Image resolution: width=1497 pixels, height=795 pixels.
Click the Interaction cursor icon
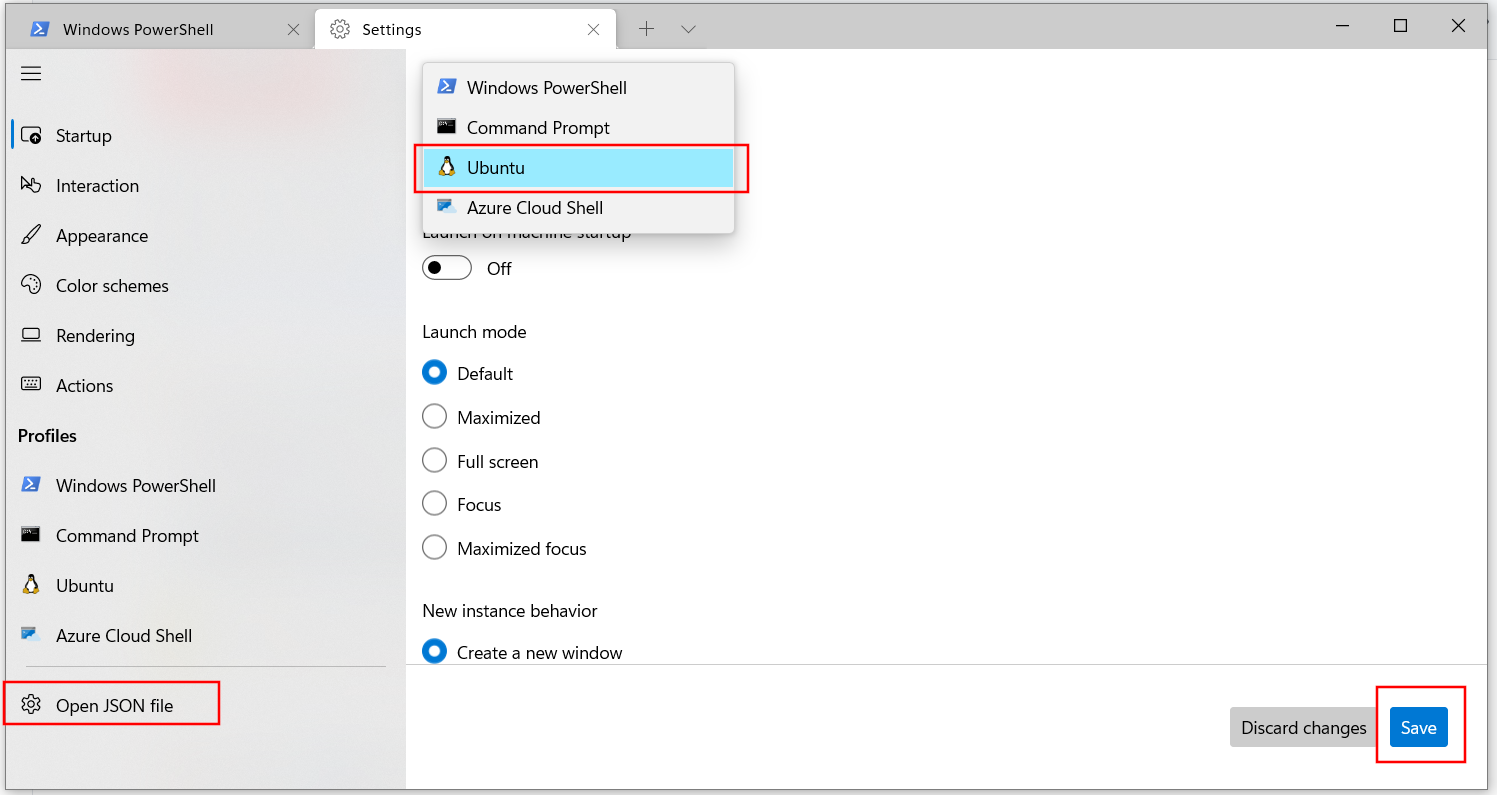31,185
